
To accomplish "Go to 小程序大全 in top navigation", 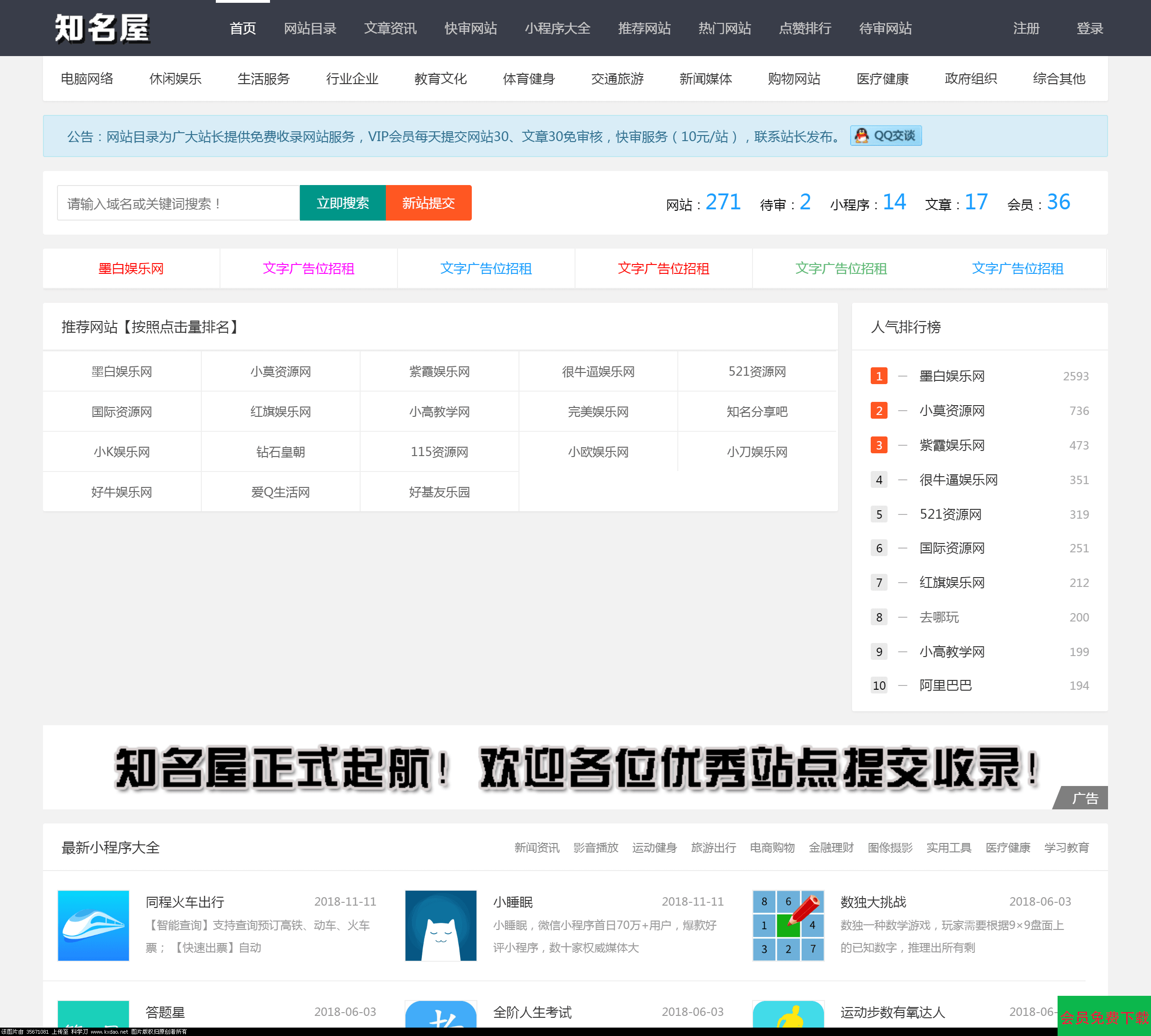I will [557, 29].
